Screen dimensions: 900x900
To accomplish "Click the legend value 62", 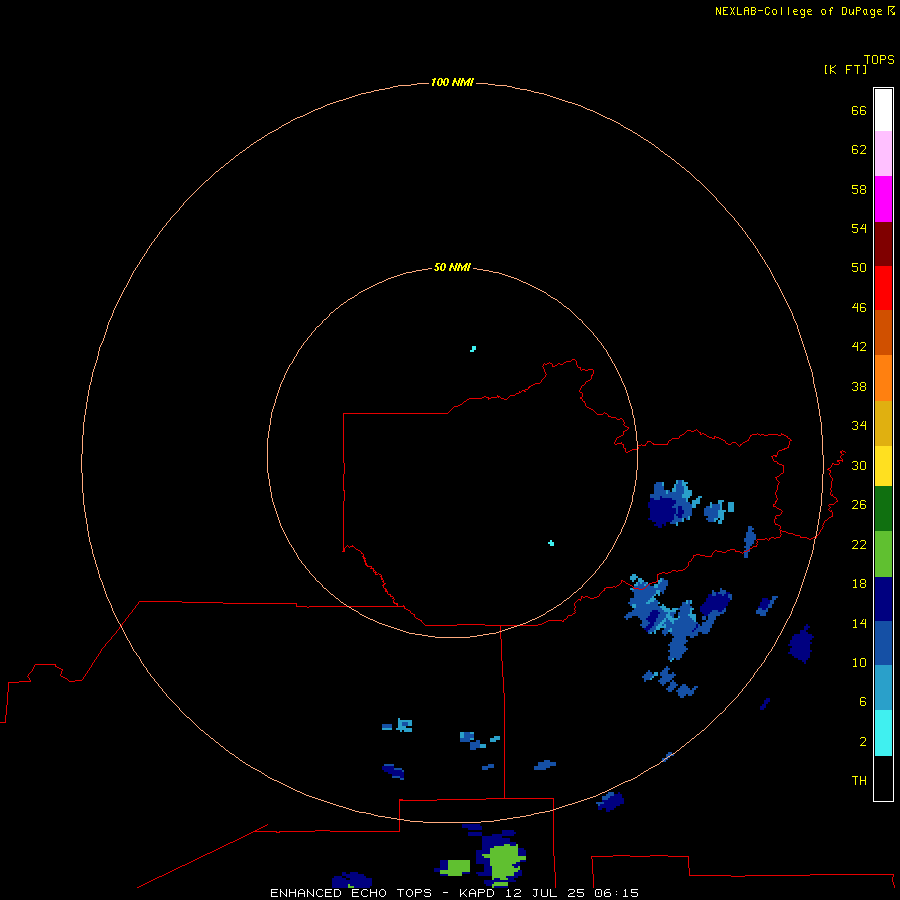I will pos(859,150).
